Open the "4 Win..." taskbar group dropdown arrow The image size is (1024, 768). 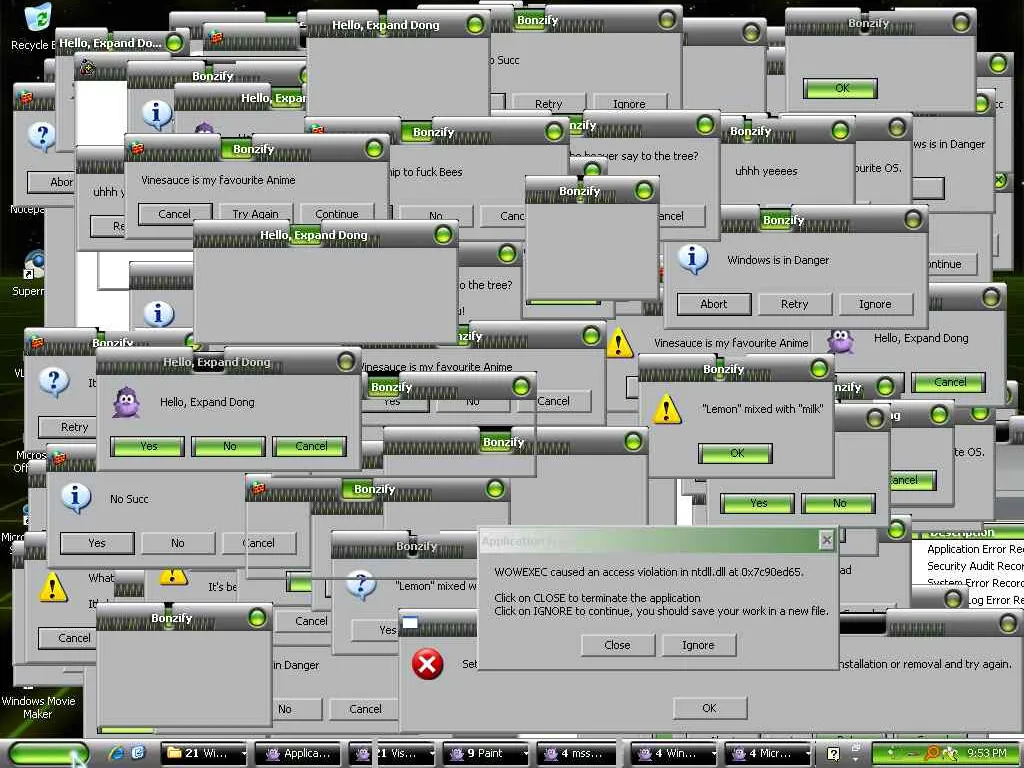point(714,754)
